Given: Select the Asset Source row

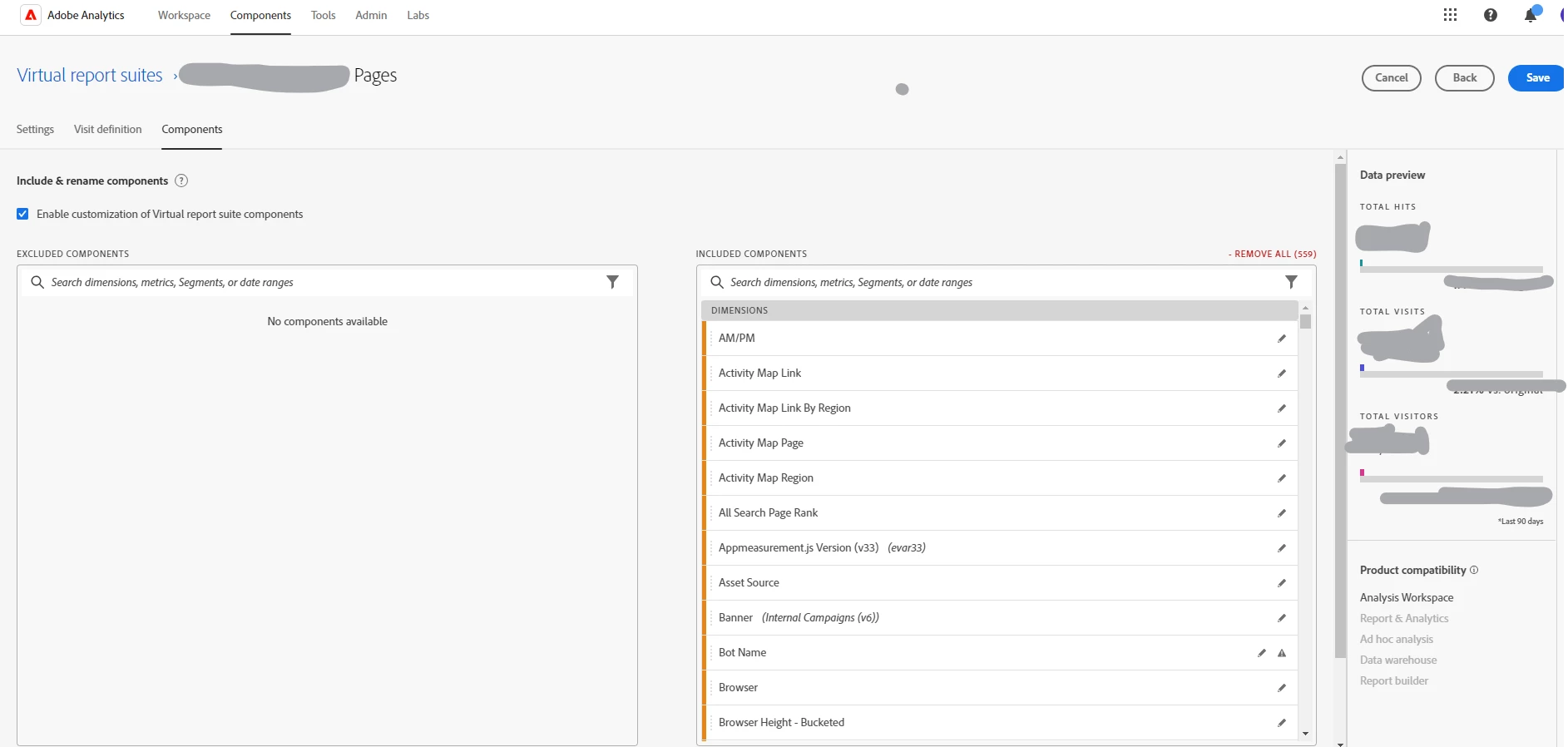Looking at the screenshot, I should click(x=1001, y=583).
